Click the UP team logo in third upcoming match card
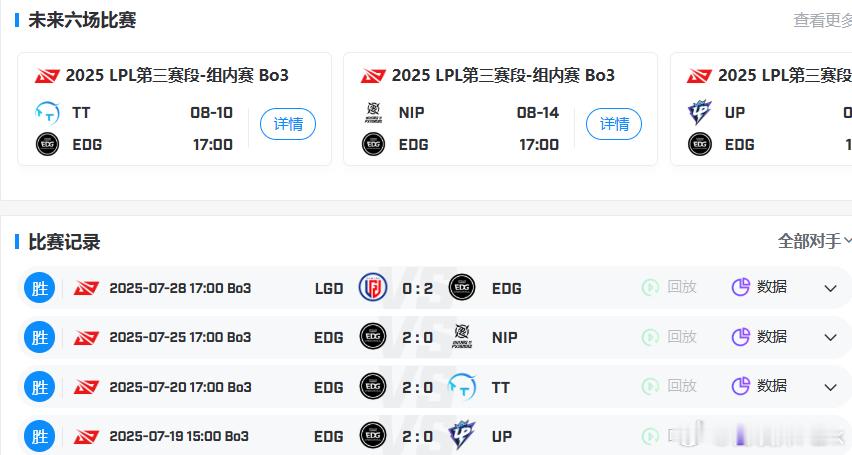 pos(699,113)
